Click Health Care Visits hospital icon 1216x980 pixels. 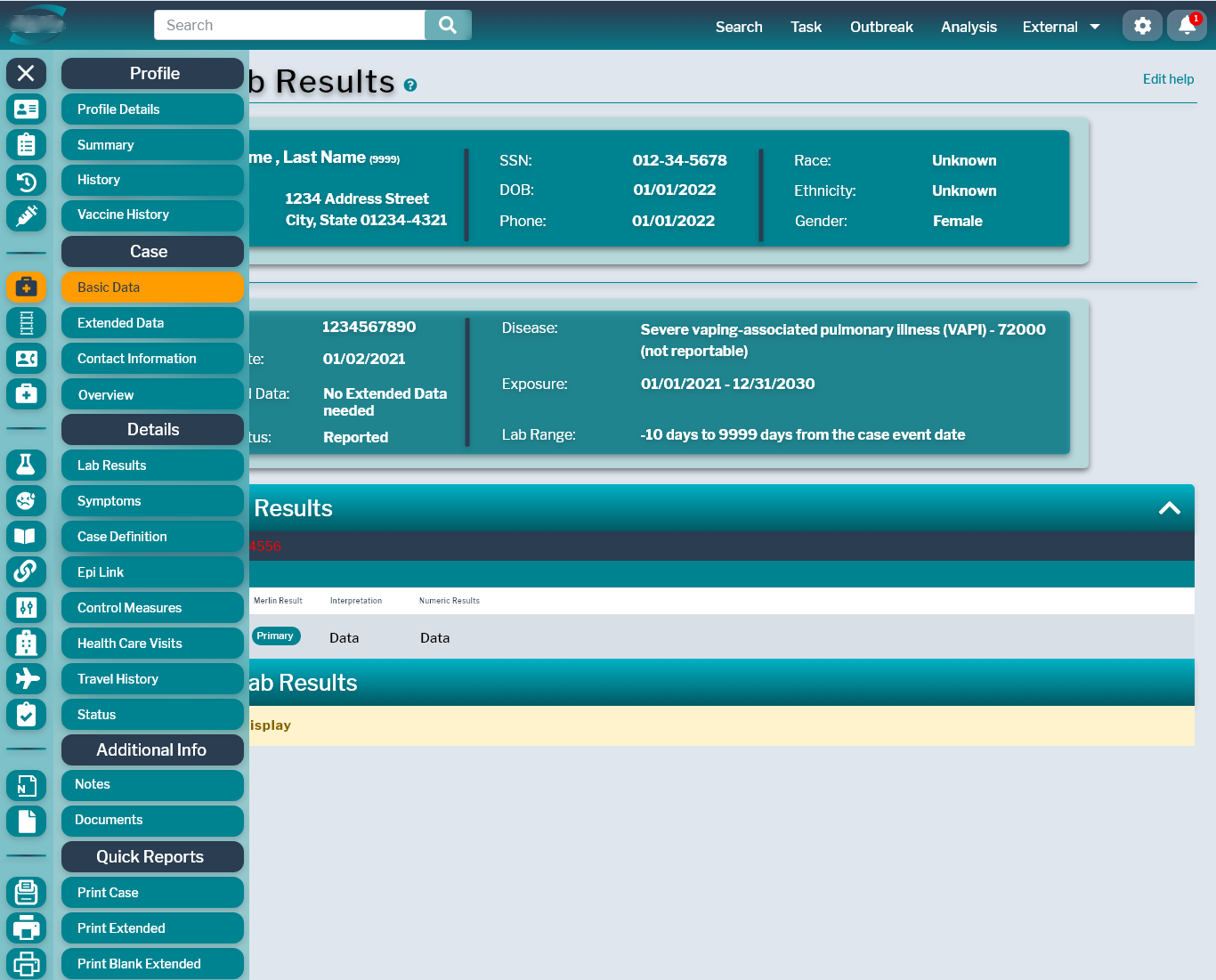tap(26, 643)
